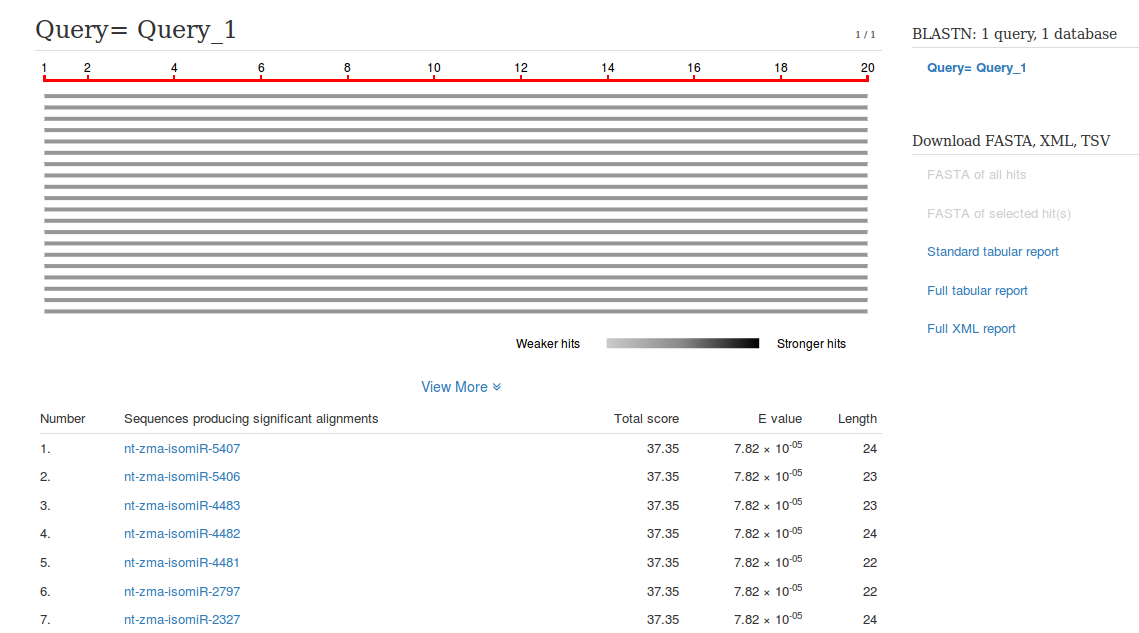Select Query= Query_1 in the sidebar

click(x=976, y=68)
